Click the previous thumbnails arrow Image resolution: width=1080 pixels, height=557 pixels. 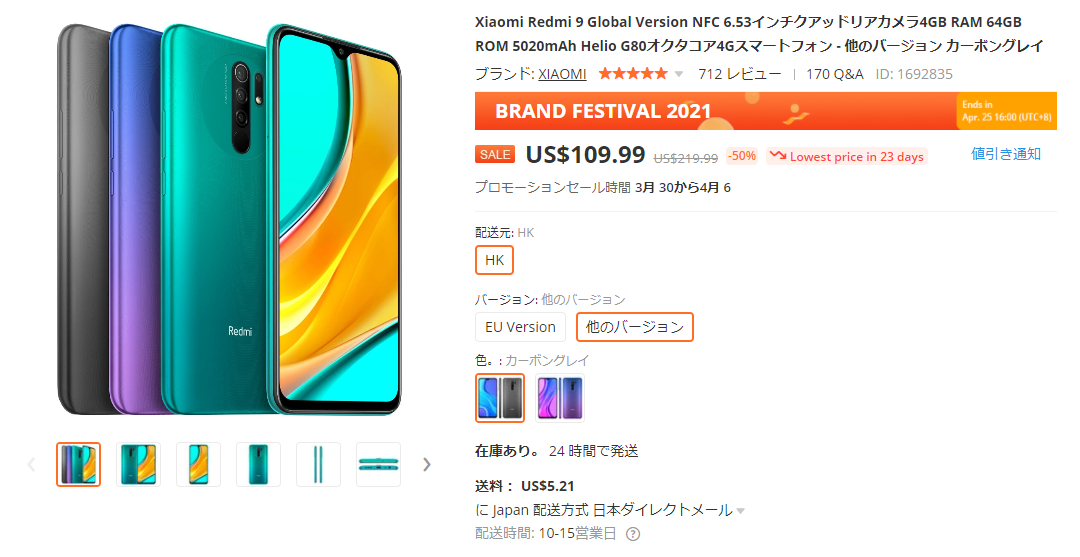point(32,465)
